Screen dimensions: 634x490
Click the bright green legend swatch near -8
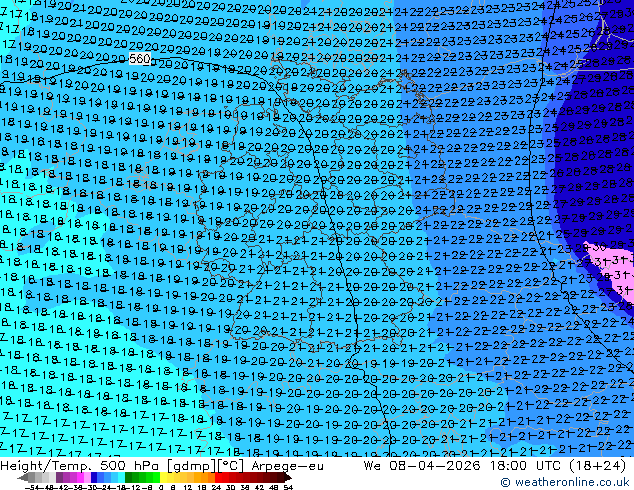point(156,478)
